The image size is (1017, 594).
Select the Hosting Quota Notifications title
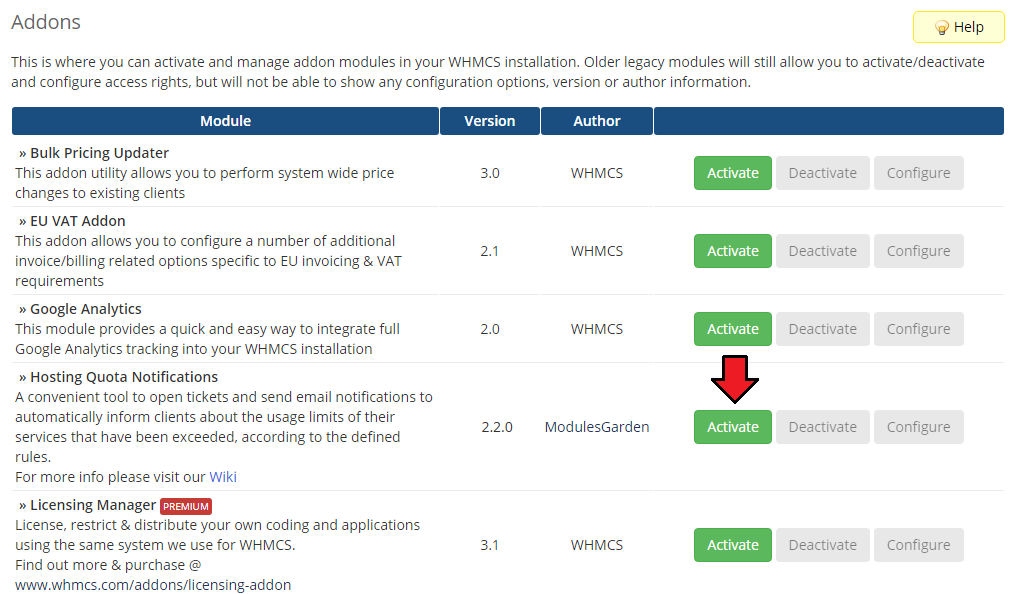[124, 377]
